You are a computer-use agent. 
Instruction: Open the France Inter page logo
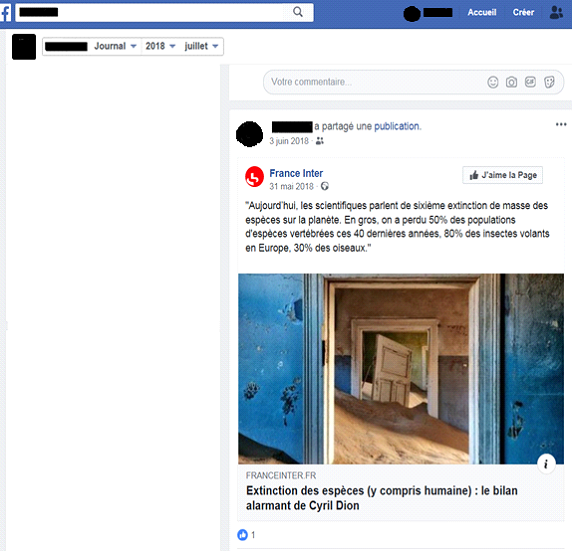[254, 177]
